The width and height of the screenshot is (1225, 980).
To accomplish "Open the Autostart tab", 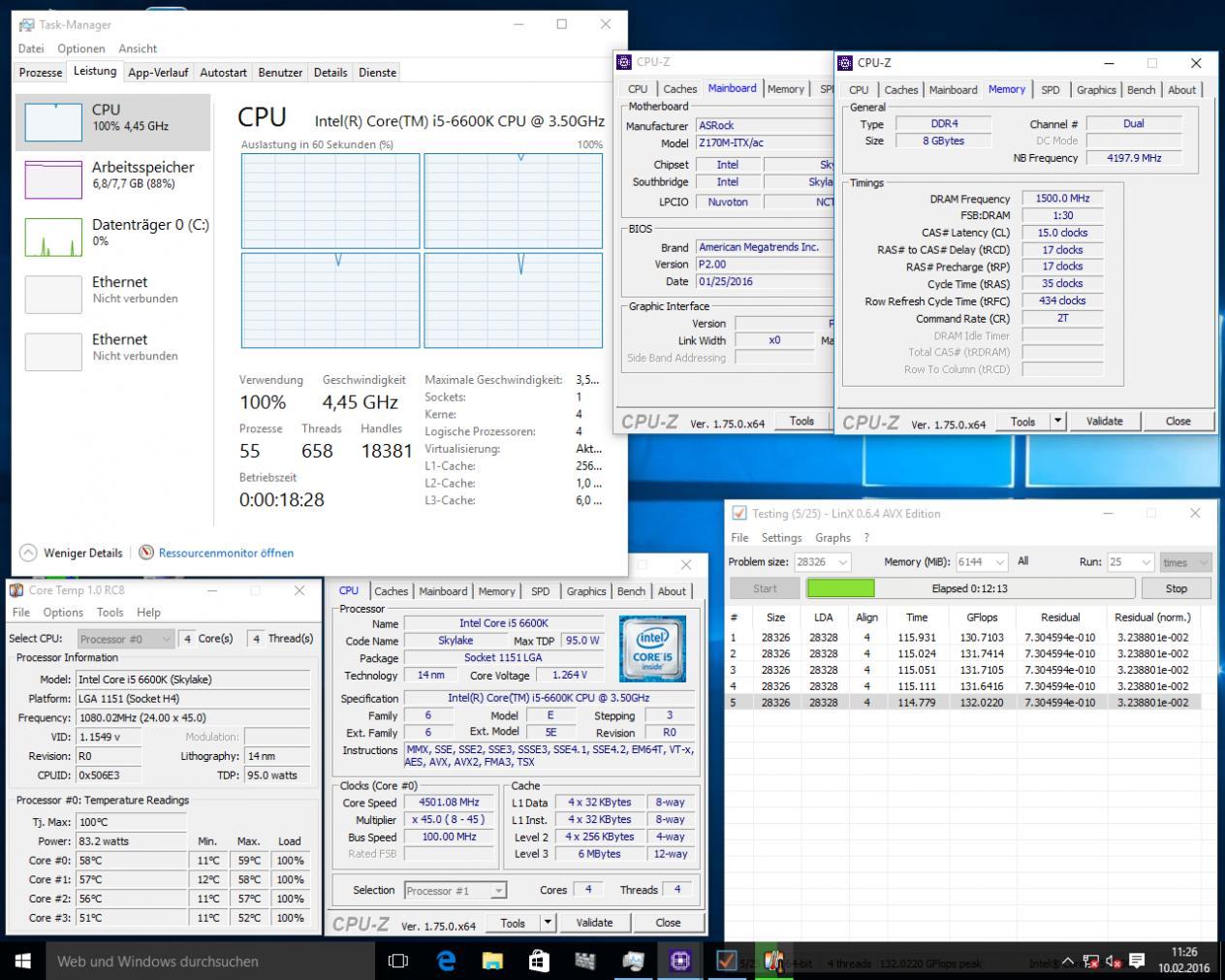I will 223,73.
